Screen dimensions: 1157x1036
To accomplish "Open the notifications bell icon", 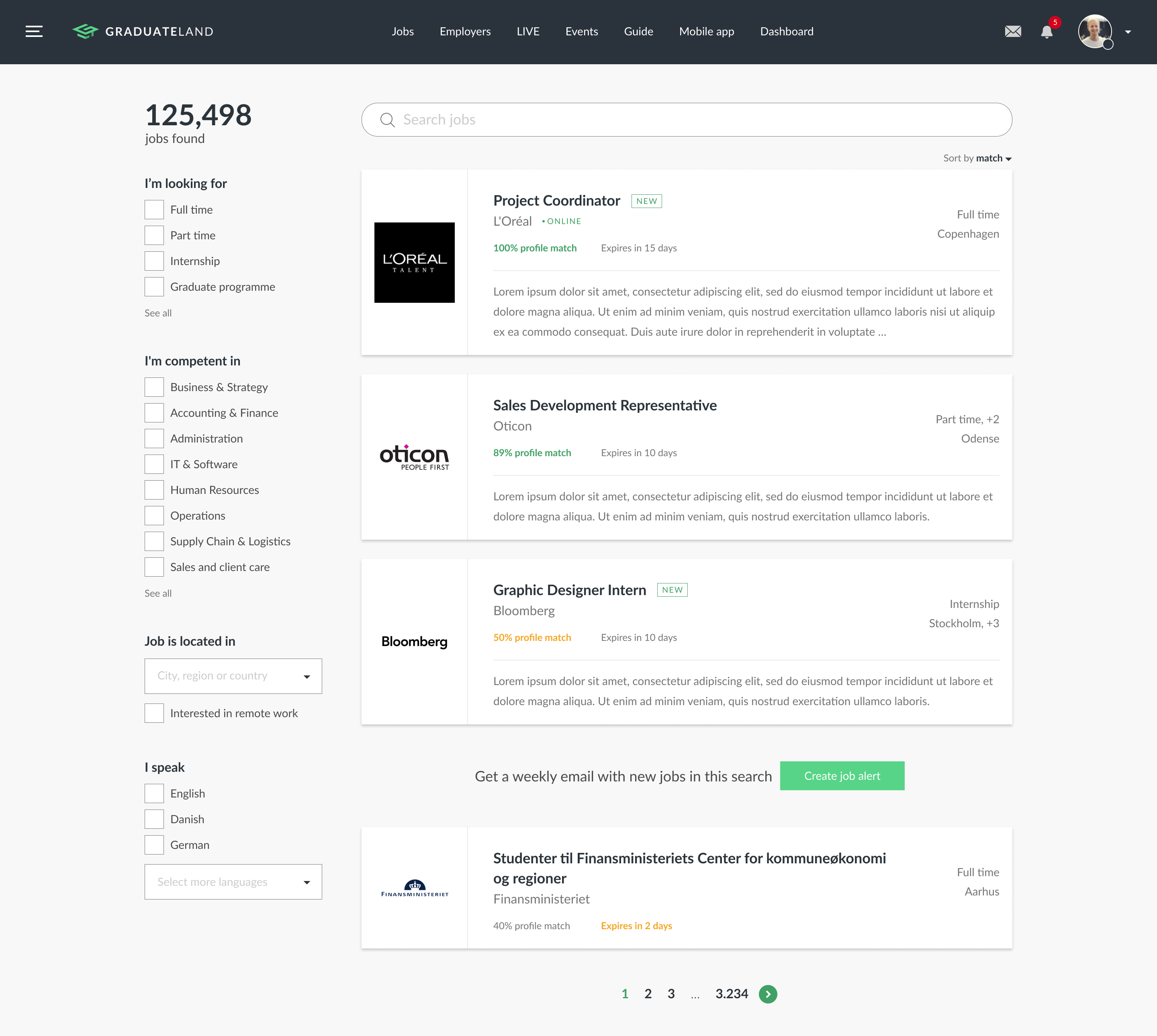I will [x=1047, y=32].
